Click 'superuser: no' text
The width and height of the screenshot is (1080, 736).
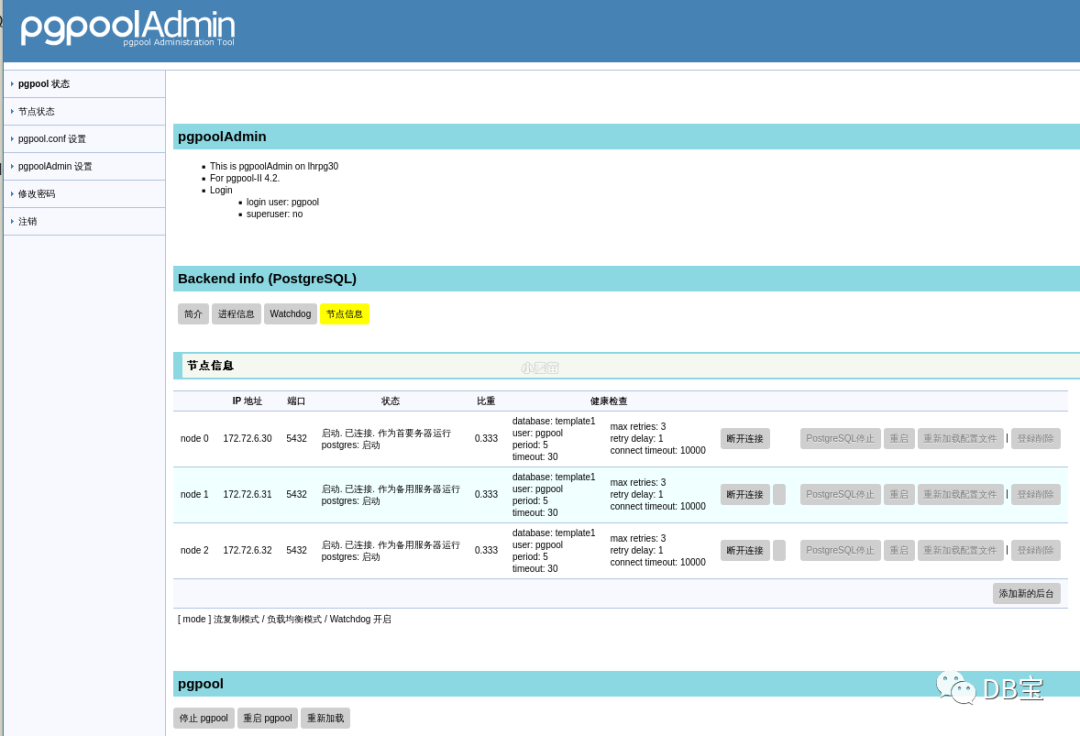(274, 214)
